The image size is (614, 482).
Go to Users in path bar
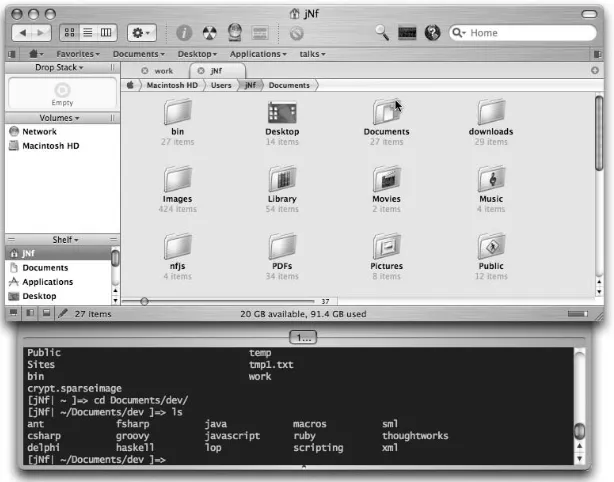(x=221, y=85)
